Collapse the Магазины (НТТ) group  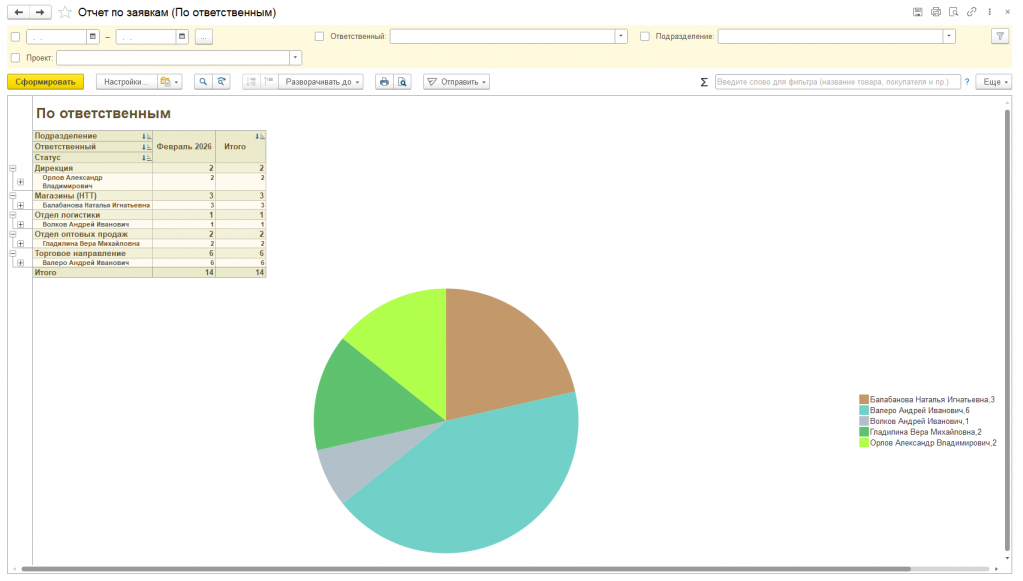tap(12, 196)
